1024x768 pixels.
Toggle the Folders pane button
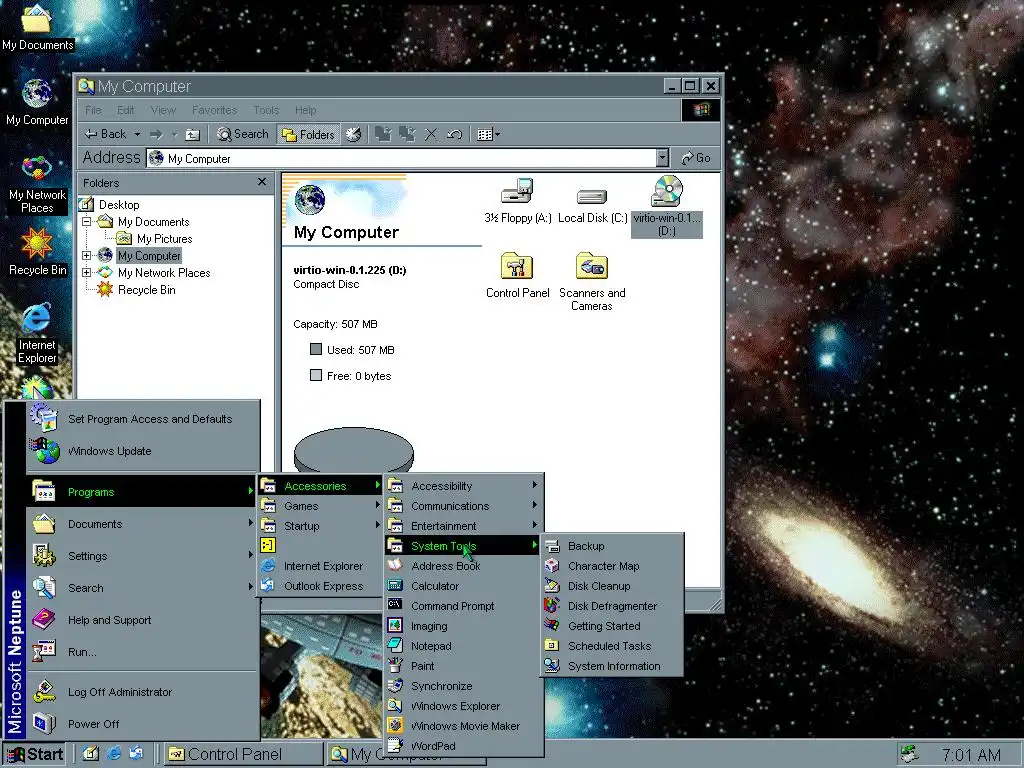pyautogui.click(x=308, y=135)
